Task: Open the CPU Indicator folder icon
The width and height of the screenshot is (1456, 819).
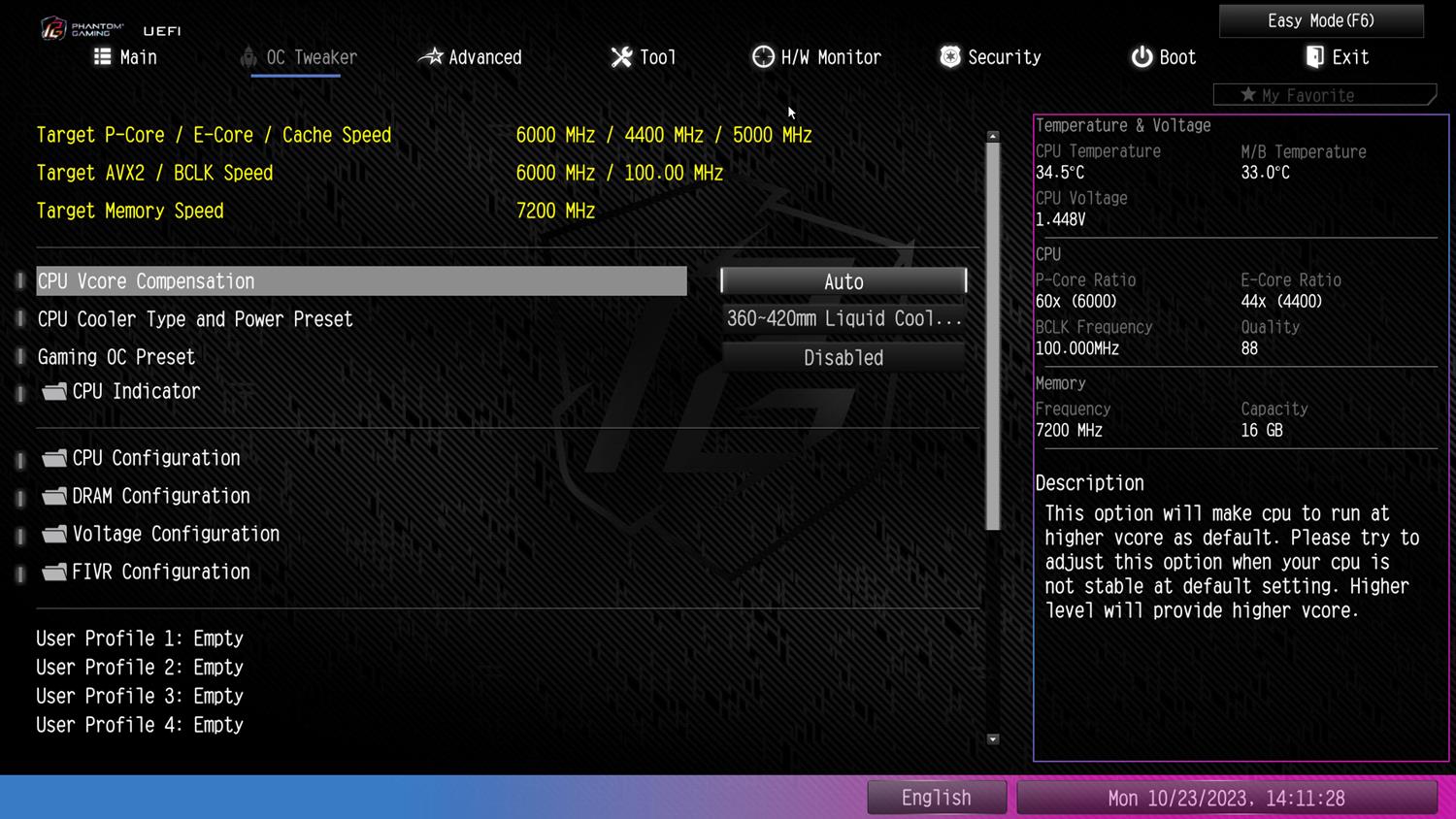Action: (x=55, y=391)
